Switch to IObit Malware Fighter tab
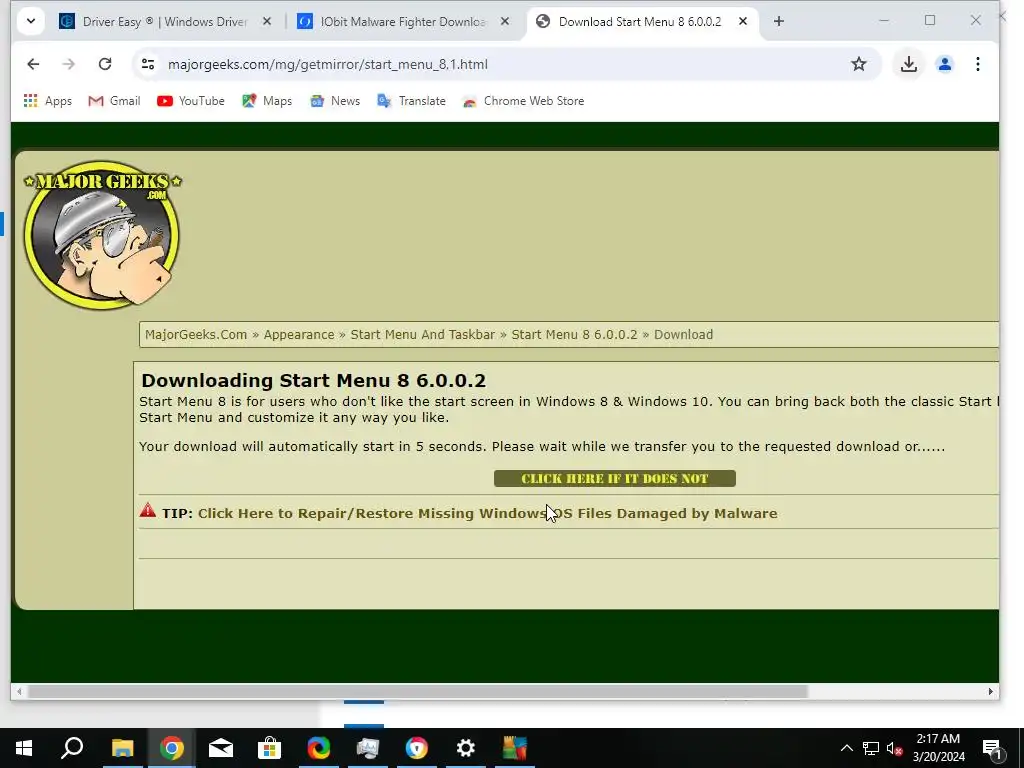This screenshot has width=1024, height=768. (x=402, y=22)
